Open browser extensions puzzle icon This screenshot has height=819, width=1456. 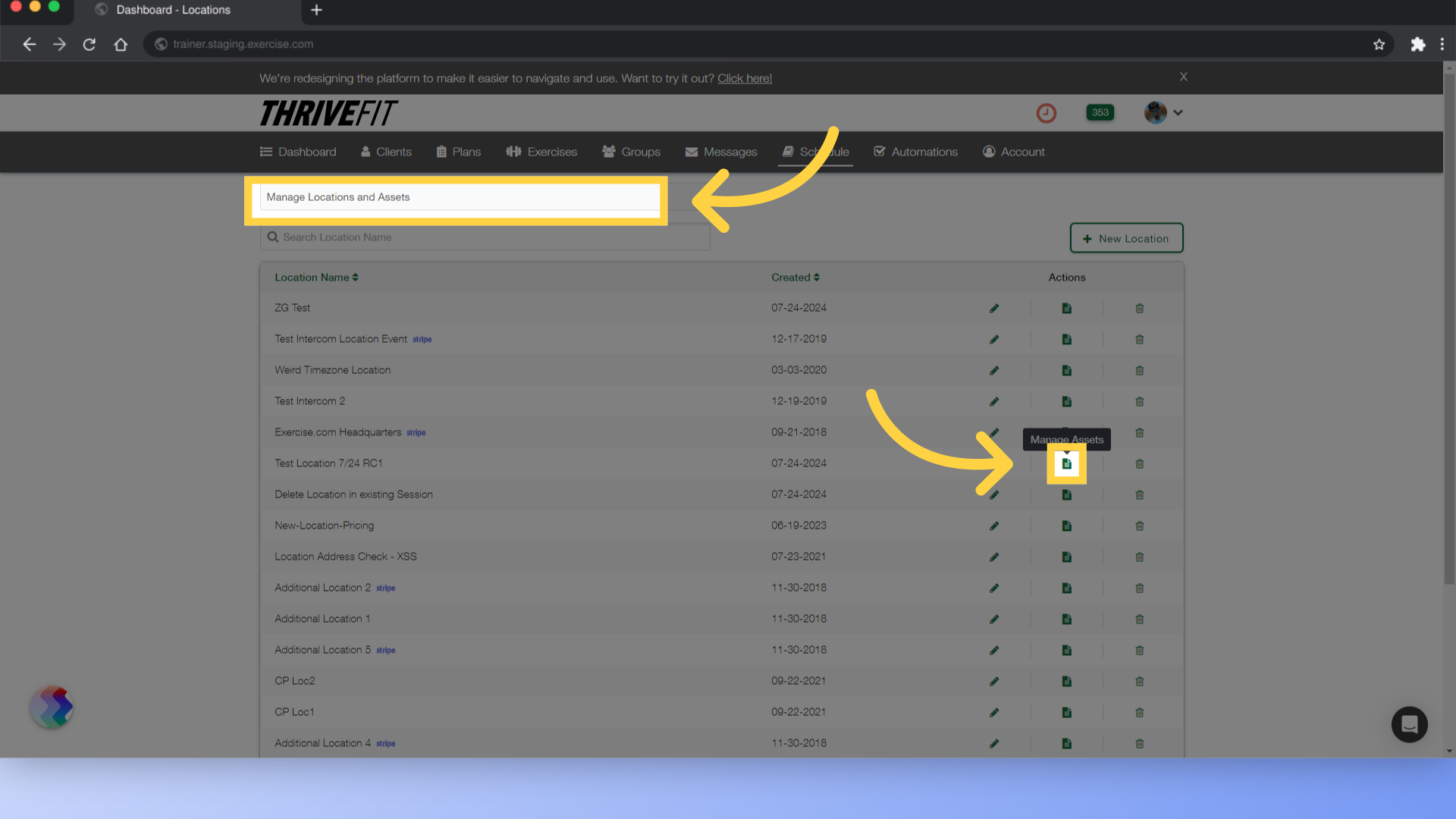pos(1417,45)
